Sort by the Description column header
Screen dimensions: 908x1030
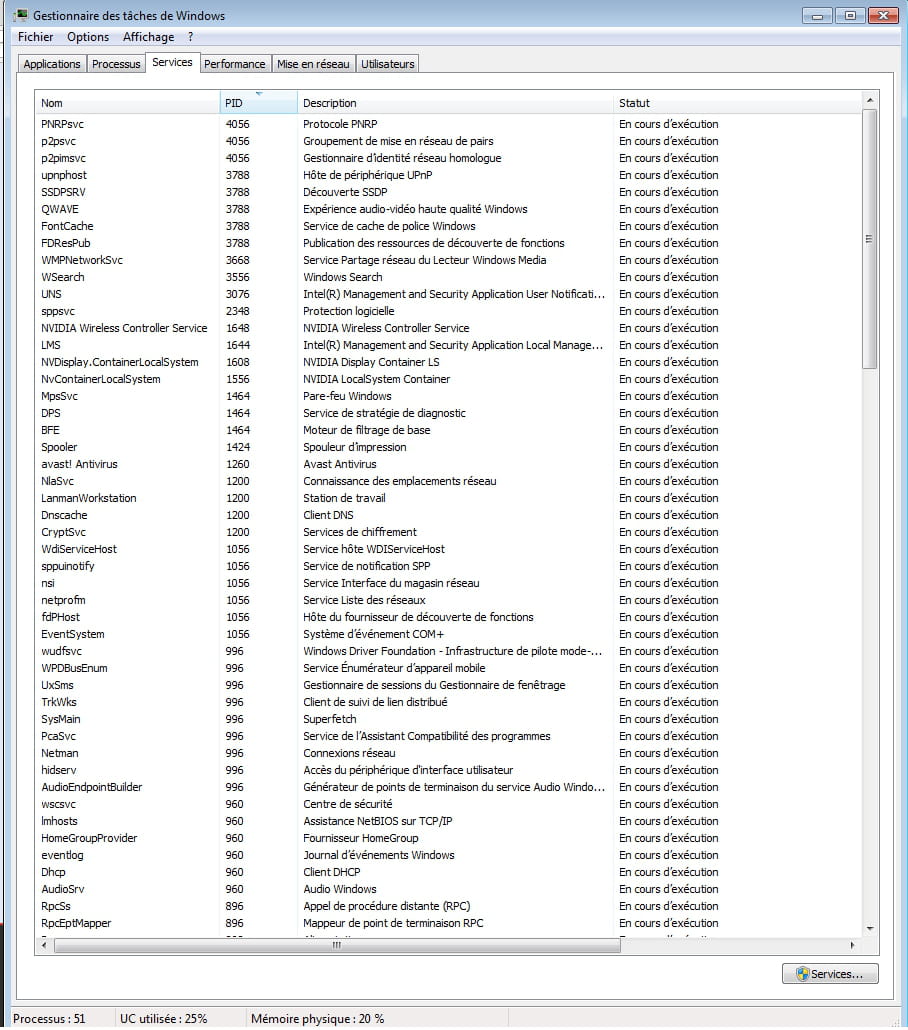coord(455,103)
